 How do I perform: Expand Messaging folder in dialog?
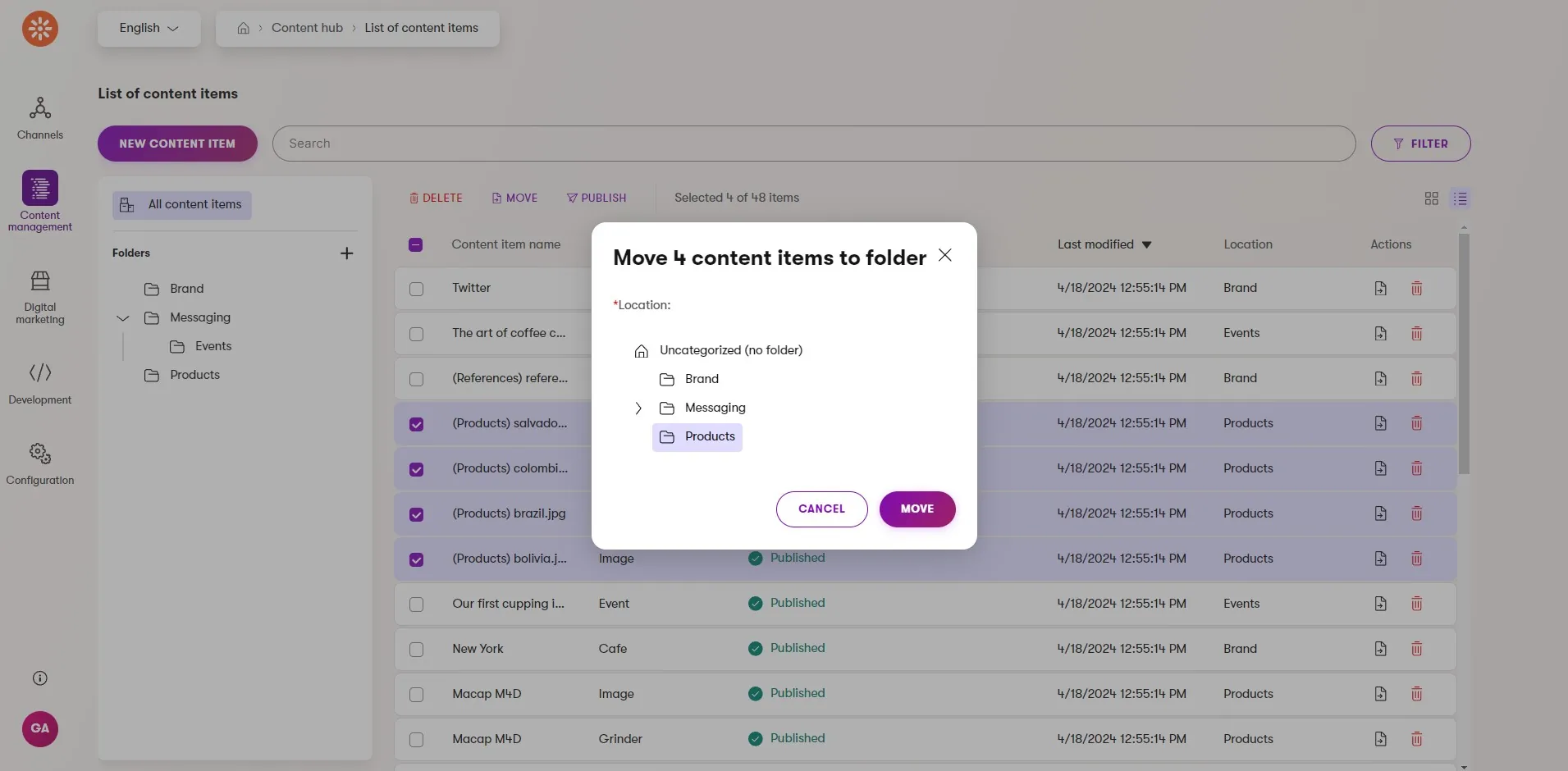coord(638,408)
